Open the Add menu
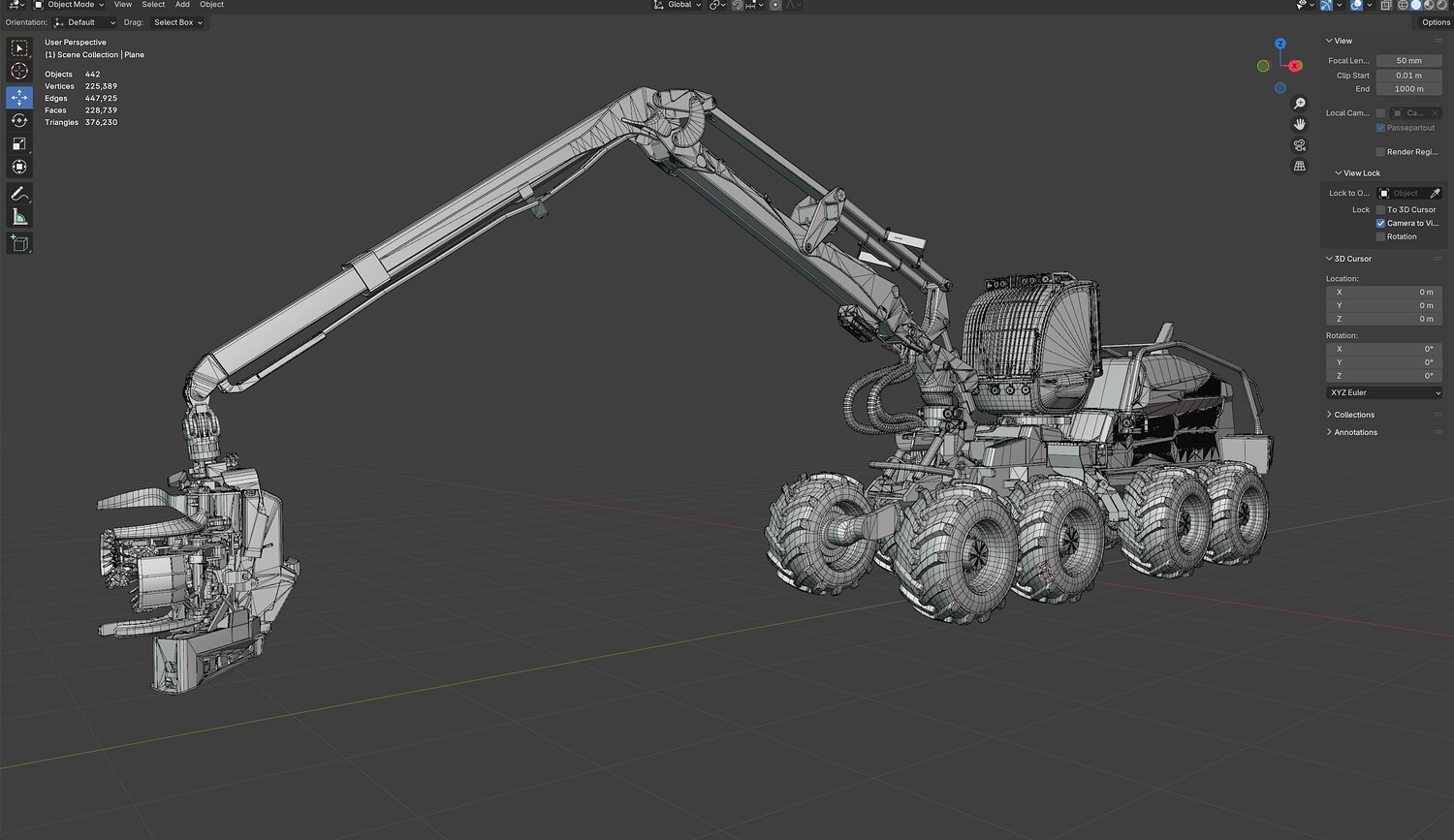1454x840 pixels. click(x=182, y=5)
